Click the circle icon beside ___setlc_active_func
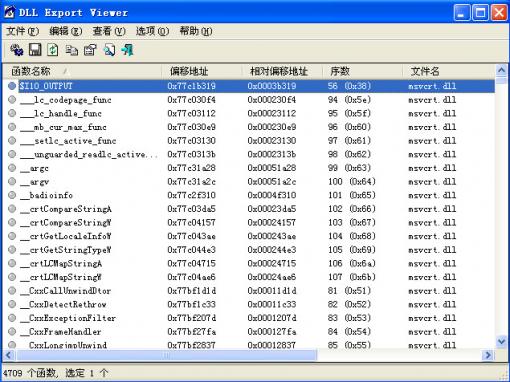The width and height of the screenshot is (510, 382). (x=12, y=141)
